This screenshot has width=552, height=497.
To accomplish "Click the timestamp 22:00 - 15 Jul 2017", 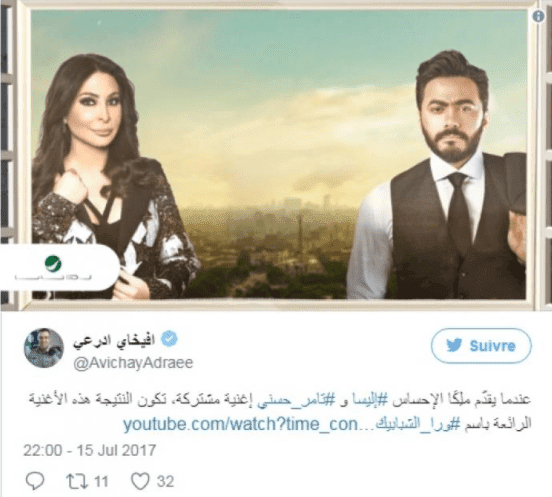I will (90, 451).
